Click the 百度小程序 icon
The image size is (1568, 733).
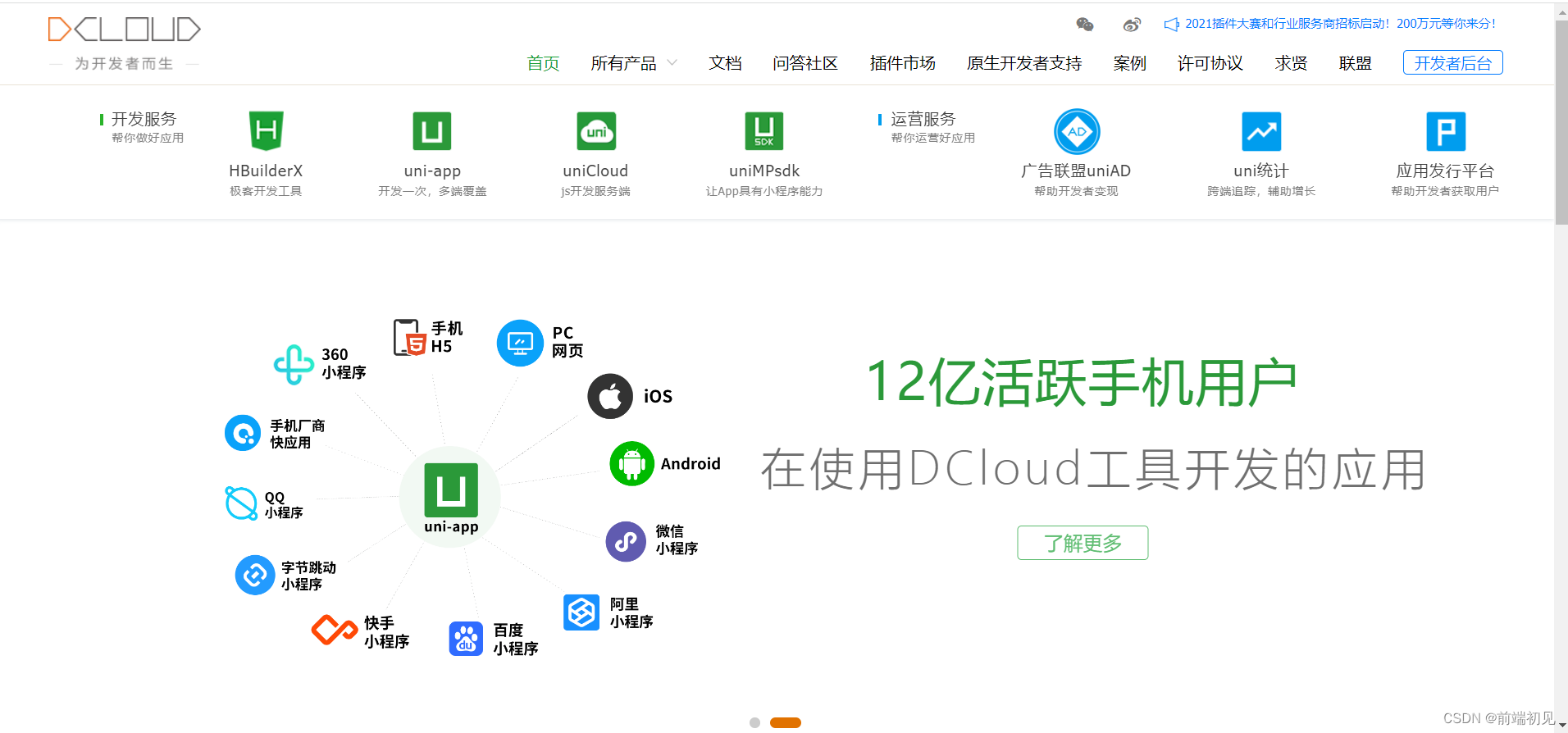[x=466, y=639]
